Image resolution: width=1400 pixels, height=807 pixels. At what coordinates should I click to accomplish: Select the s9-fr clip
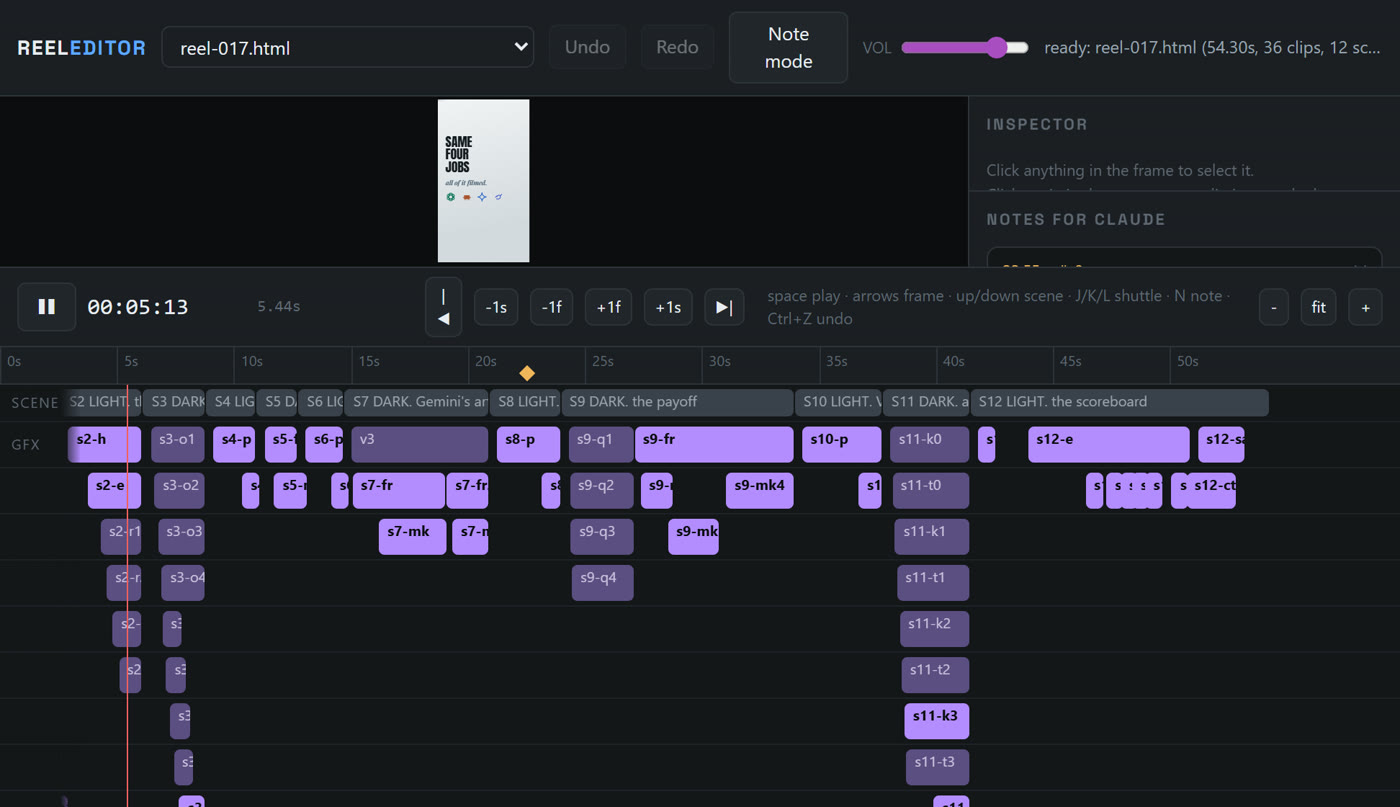pos(714,445)
